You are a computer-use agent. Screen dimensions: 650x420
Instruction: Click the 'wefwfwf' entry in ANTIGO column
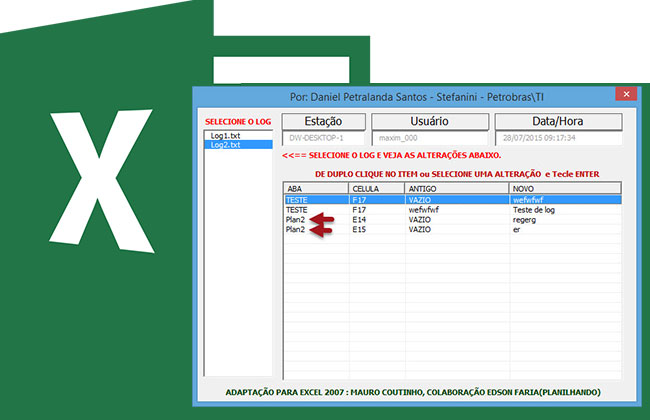[x=424, y=210]
